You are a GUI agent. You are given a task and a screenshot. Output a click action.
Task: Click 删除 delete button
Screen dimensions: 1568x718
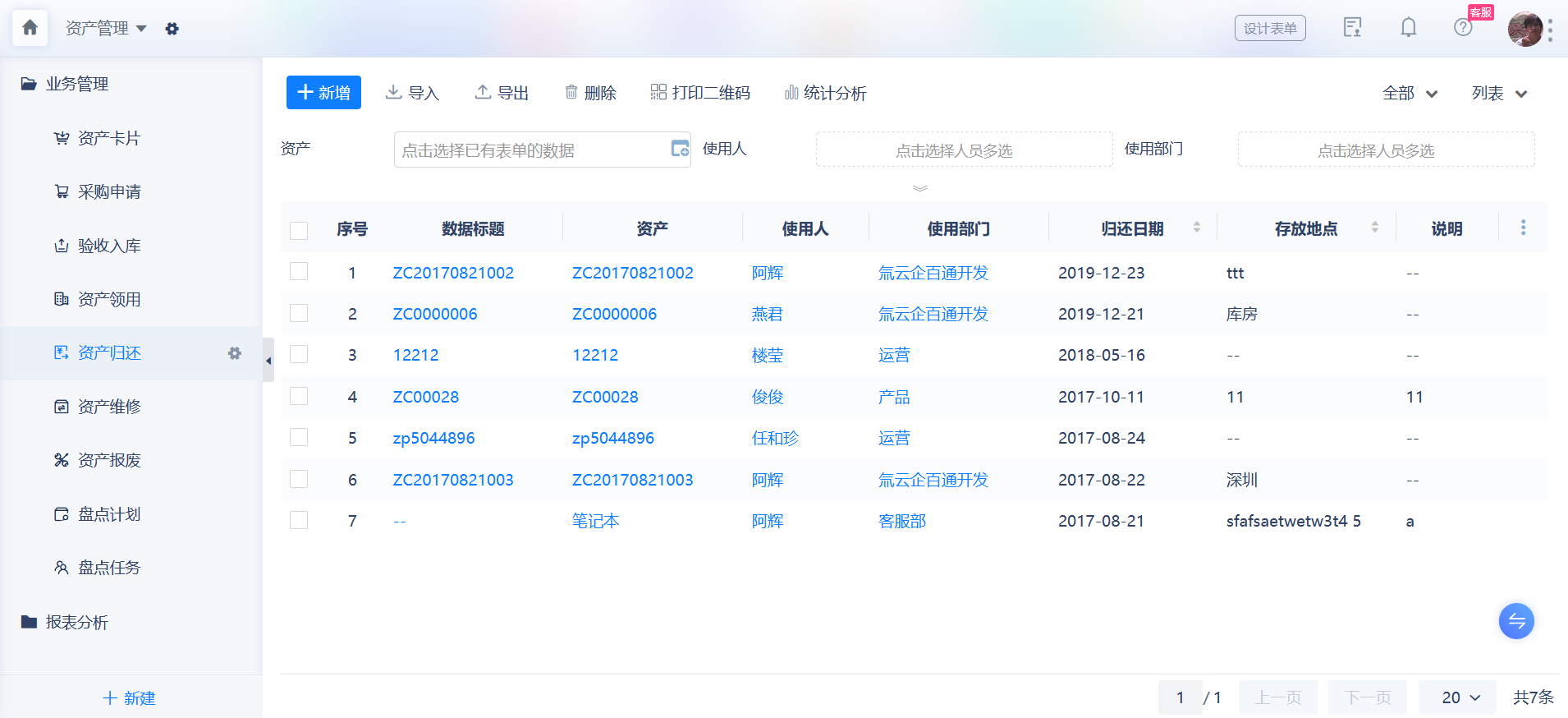pyautogui.click(x=590, y=93)
